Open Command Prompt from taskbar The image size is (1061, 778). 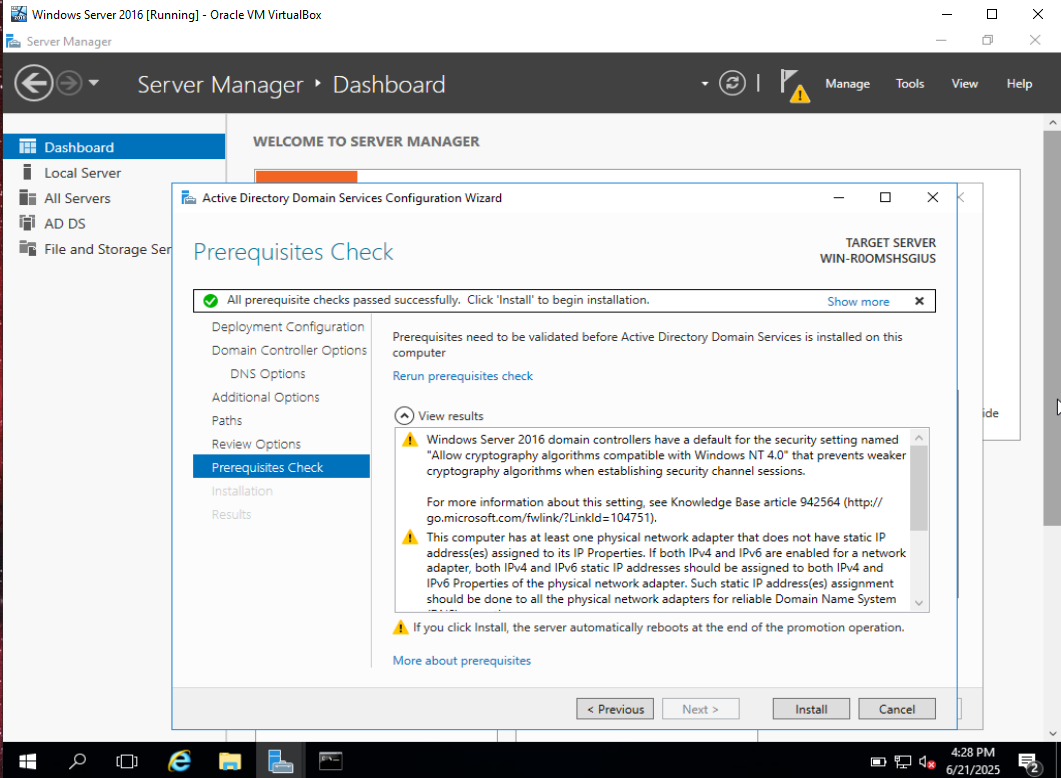point(331,761)
